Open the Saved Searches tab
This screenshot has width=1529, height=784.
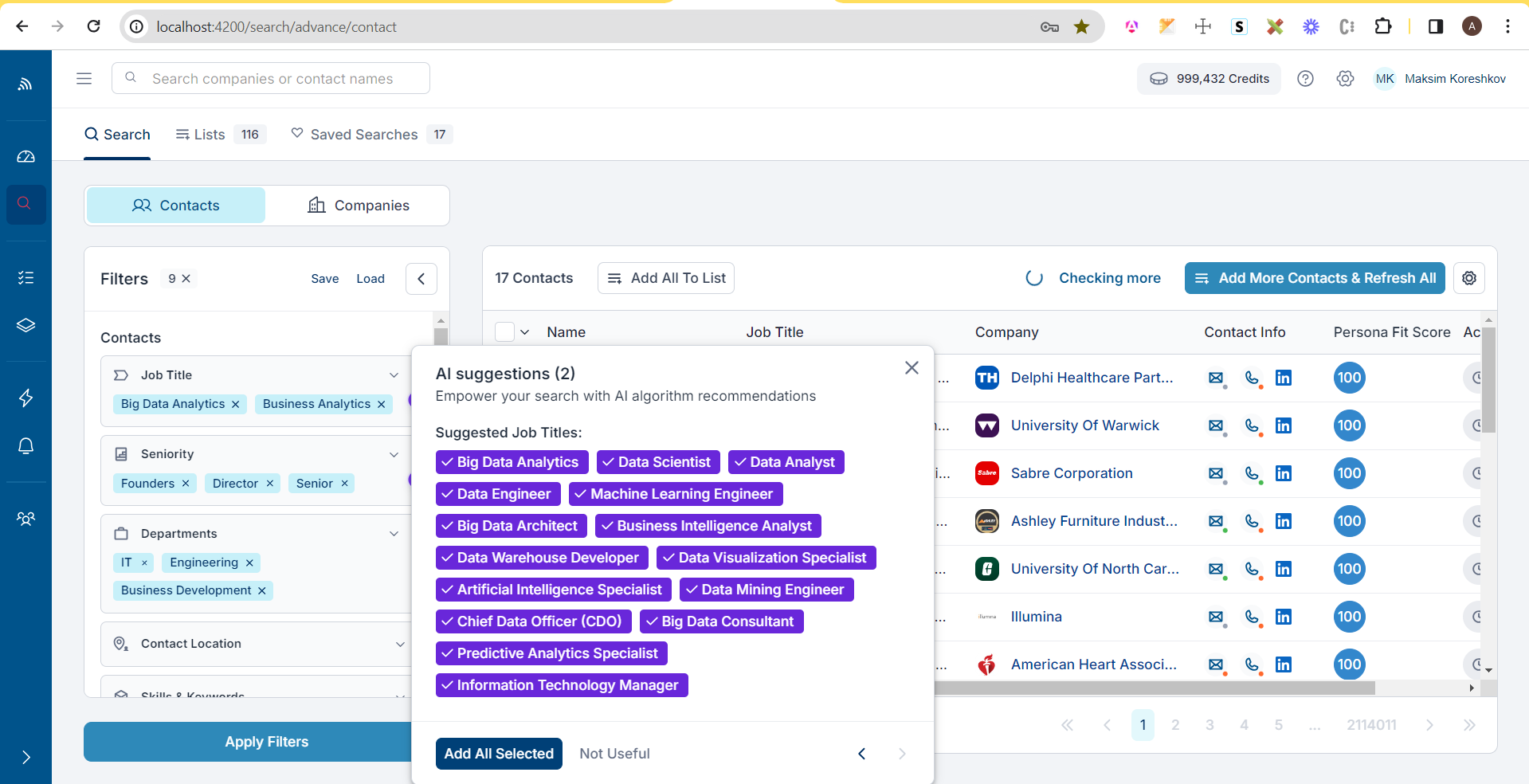[x=363, y=134]
